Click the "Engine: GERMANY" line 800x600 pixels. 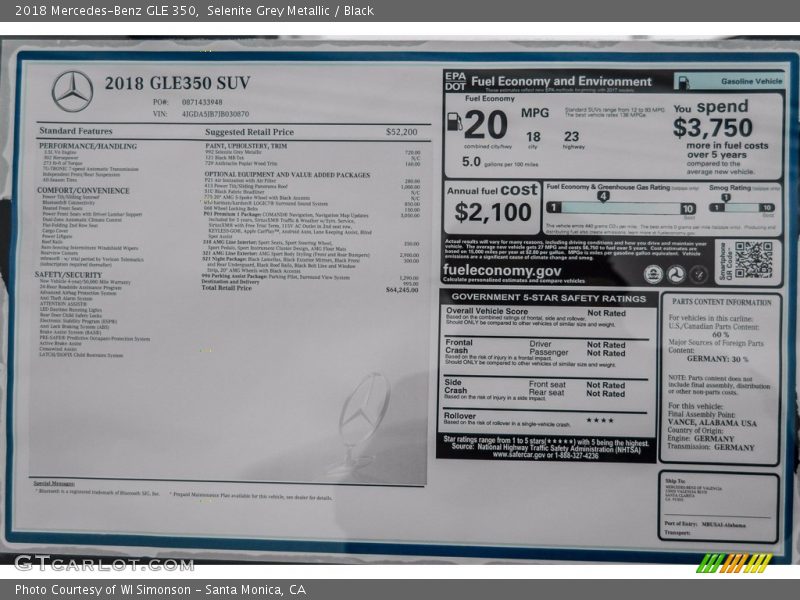pos(701,439)
